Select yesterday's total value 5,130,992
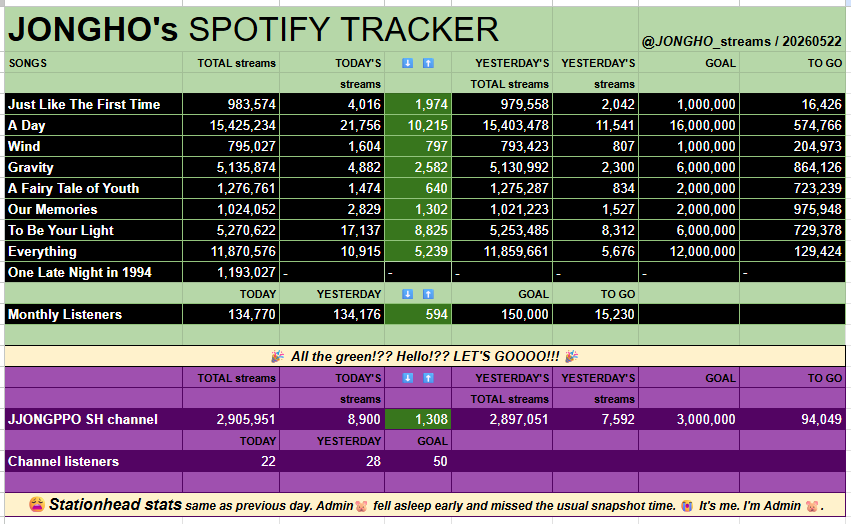The image size is (851, 524). (502, 167)
